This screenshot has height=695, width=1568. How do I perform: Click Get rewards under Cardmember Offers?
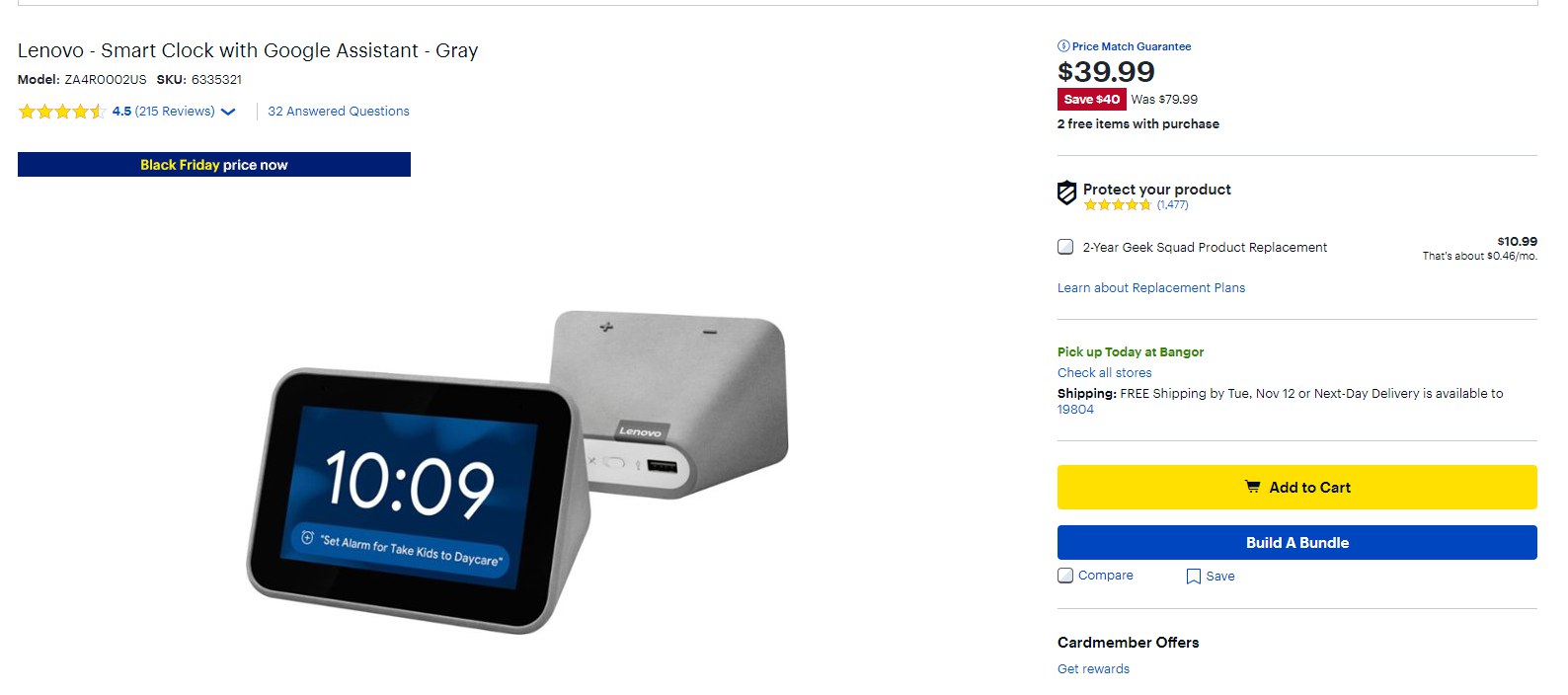pyautogui.click(x=1093, y=669)
